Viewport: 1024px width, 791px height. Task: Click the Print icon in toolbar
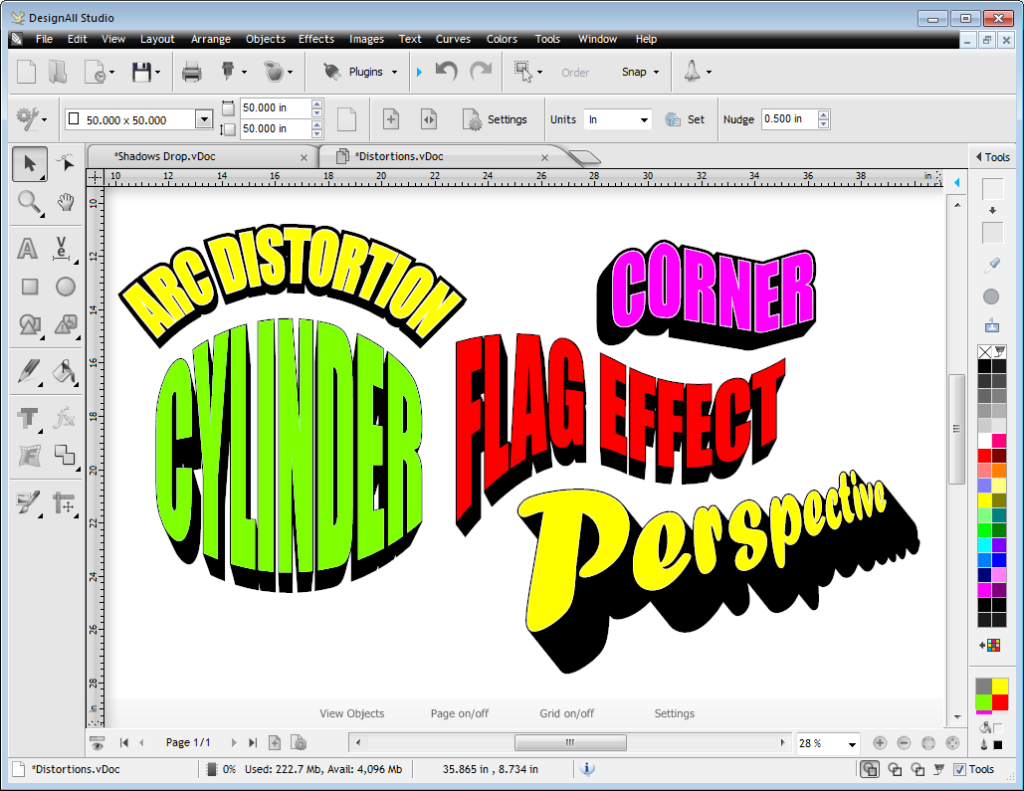point(192,72)
